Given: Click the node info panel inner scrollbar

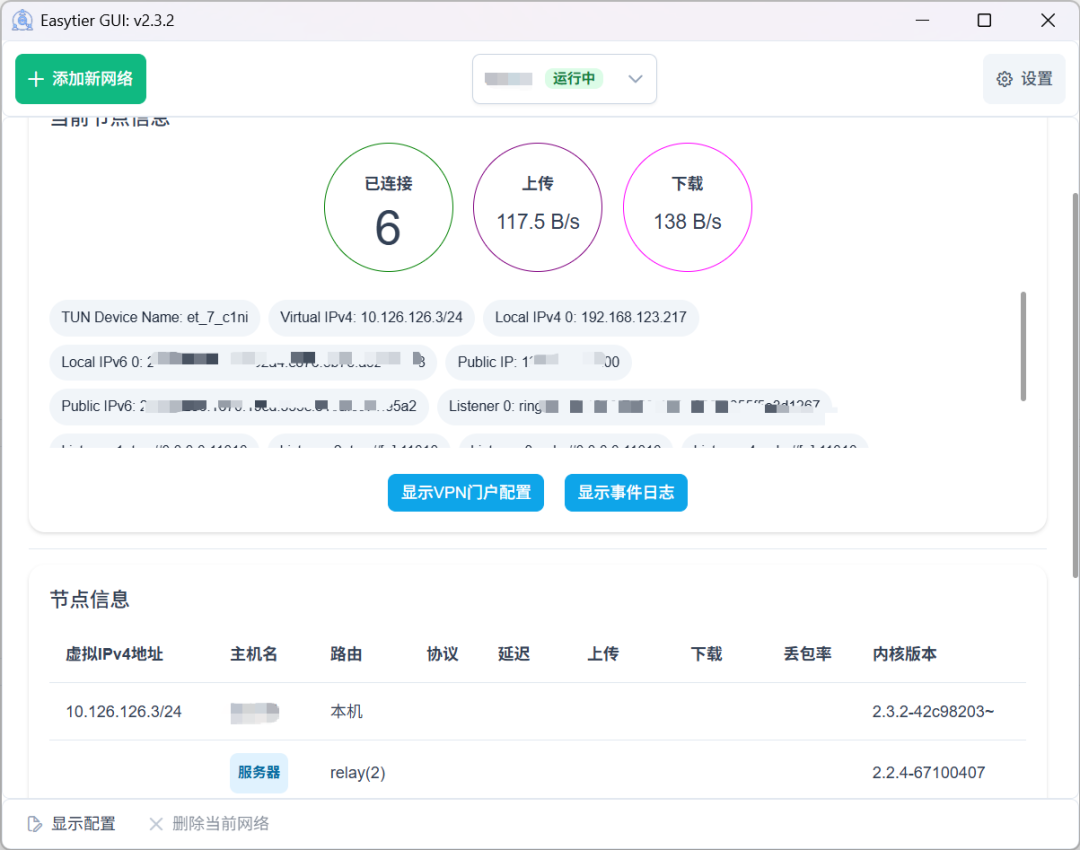Looking at the screenshot, I should pyautogui.click(x=1023, y=346).
